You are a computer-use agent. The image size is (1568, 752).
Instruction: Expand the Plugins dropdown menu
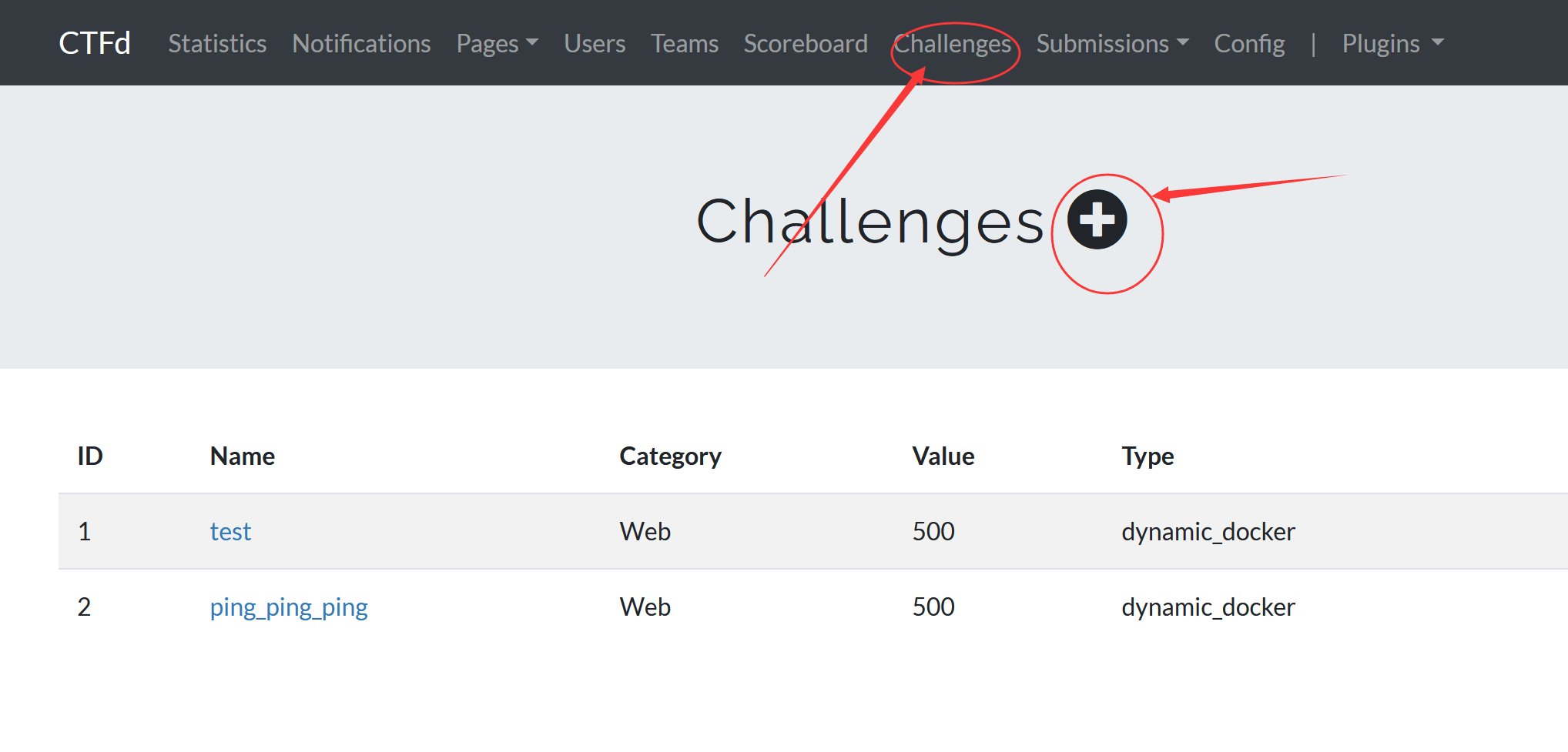(x=1392, y=43)
